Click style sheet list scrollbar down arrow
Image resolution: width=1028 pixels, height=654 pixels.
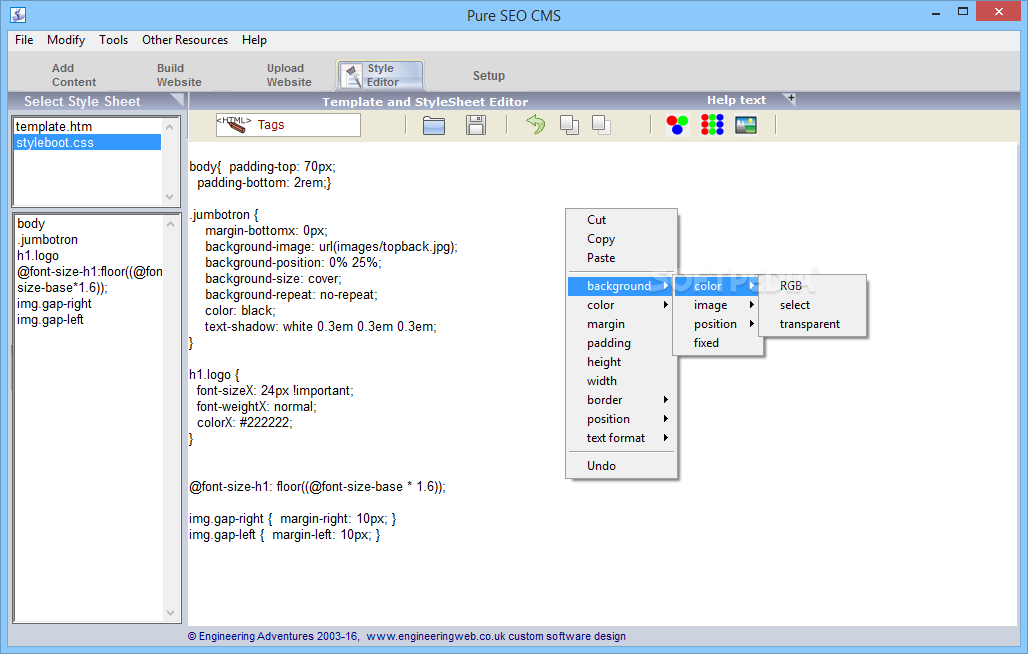170,197
